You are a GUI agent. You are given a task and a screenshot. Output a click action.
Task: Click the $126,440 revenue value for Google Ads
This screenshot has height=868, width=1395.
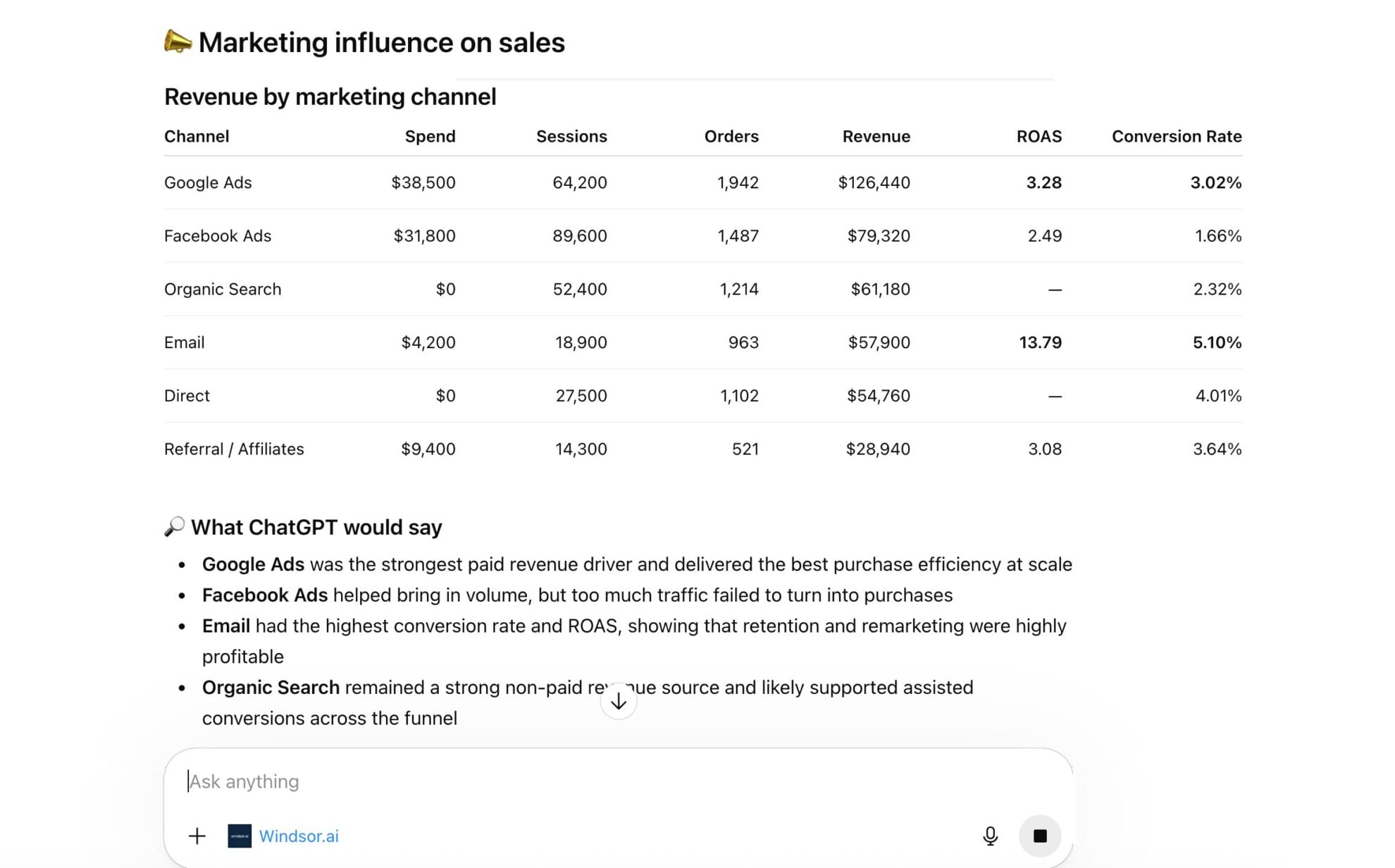click(x=874, y=182)
